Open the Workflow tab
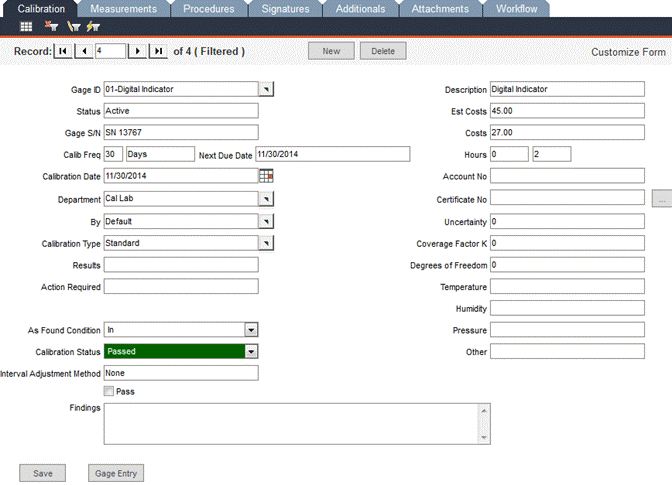672x485 pixels. click(x=516, y=9)
